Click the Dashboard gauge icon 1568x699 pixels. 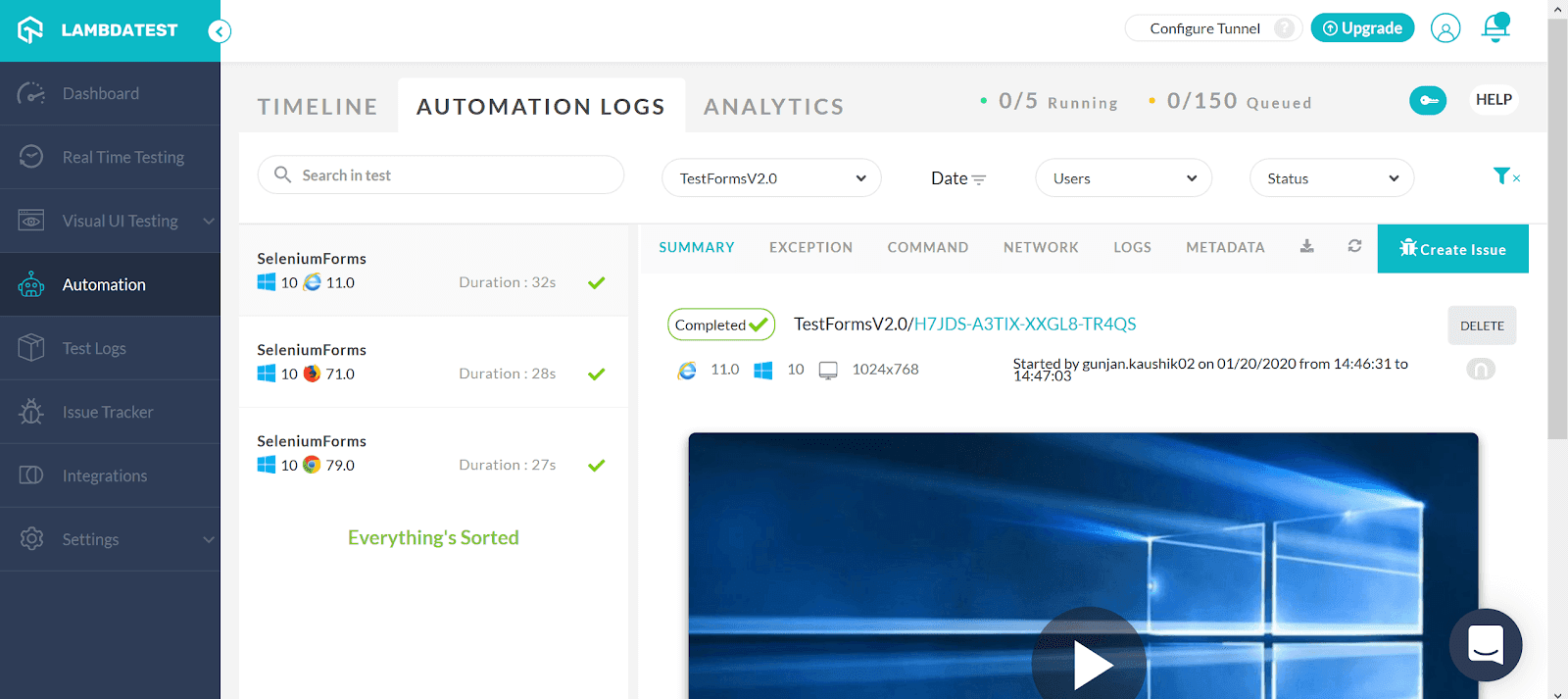pos(31,94)
